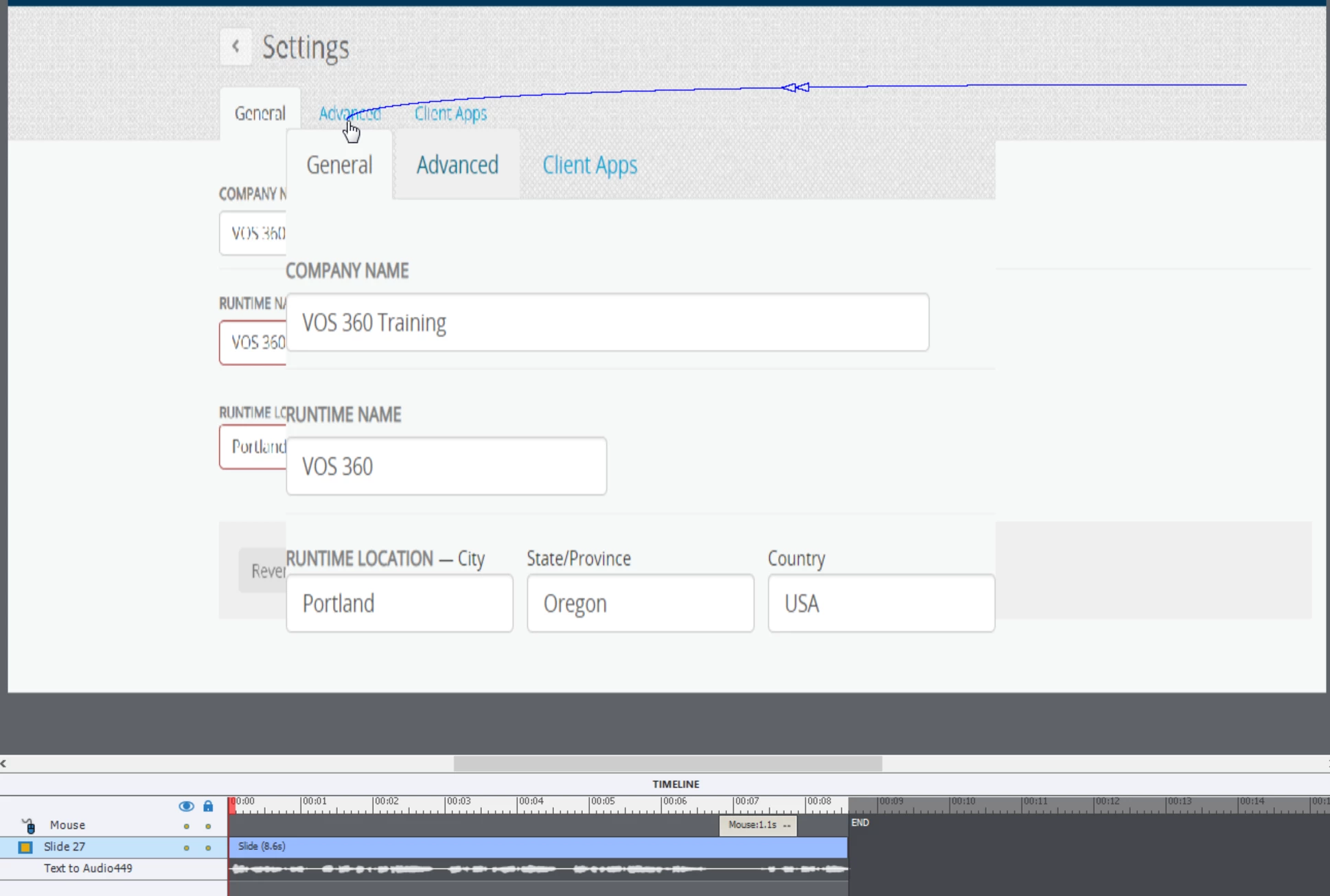Click the State/Province field showing Oregon
The width and height of the screenshot is (1330, 896).
641,604
